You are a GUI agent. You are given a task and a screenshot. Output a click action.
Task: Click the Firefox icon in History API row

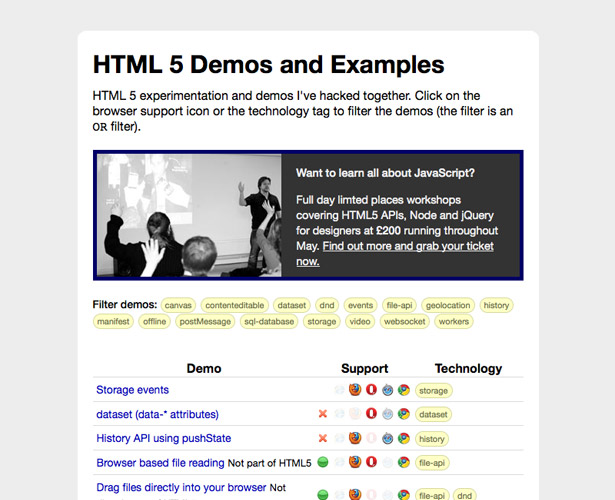click(x=355, y=438)
